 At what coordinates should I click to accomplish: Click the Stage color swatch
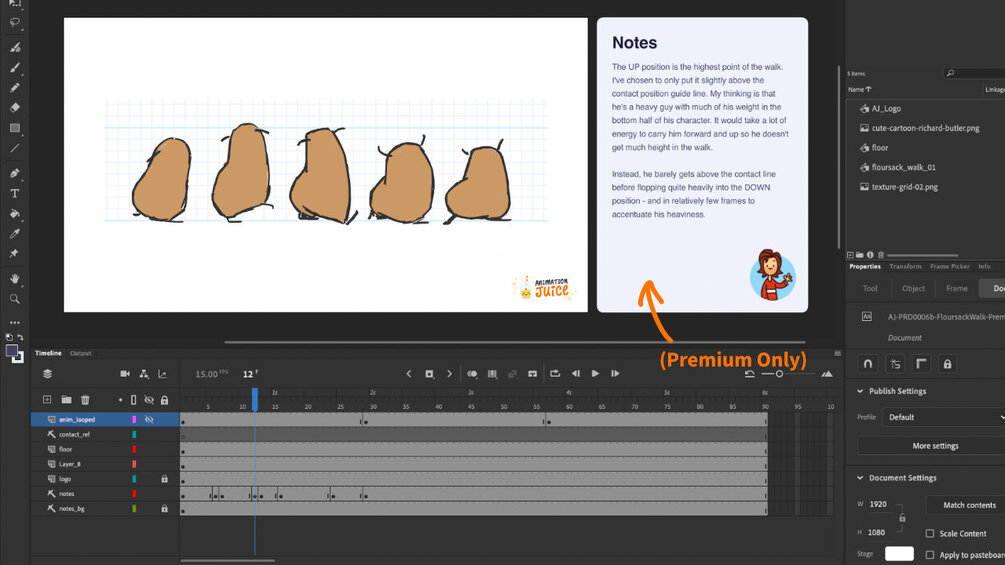(899, 553)
